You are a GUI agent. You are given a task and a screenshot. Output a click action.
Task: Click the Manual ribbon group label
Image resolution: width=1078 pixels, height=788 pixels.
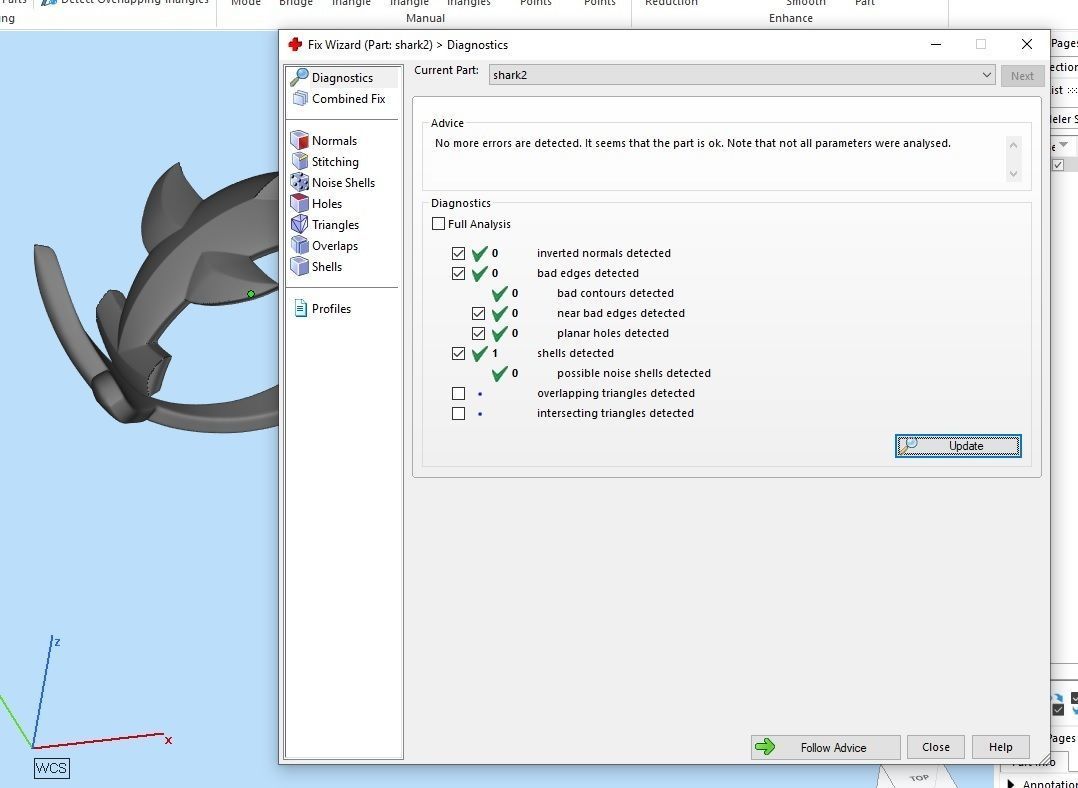425,18
